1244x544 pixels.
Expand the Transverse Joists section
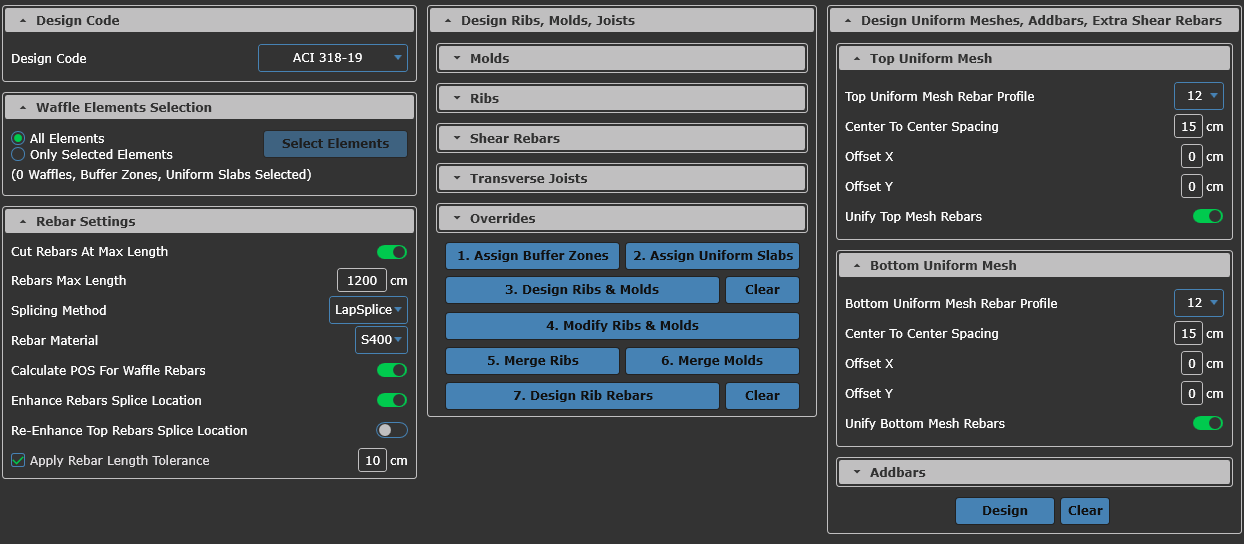(621, 178)
